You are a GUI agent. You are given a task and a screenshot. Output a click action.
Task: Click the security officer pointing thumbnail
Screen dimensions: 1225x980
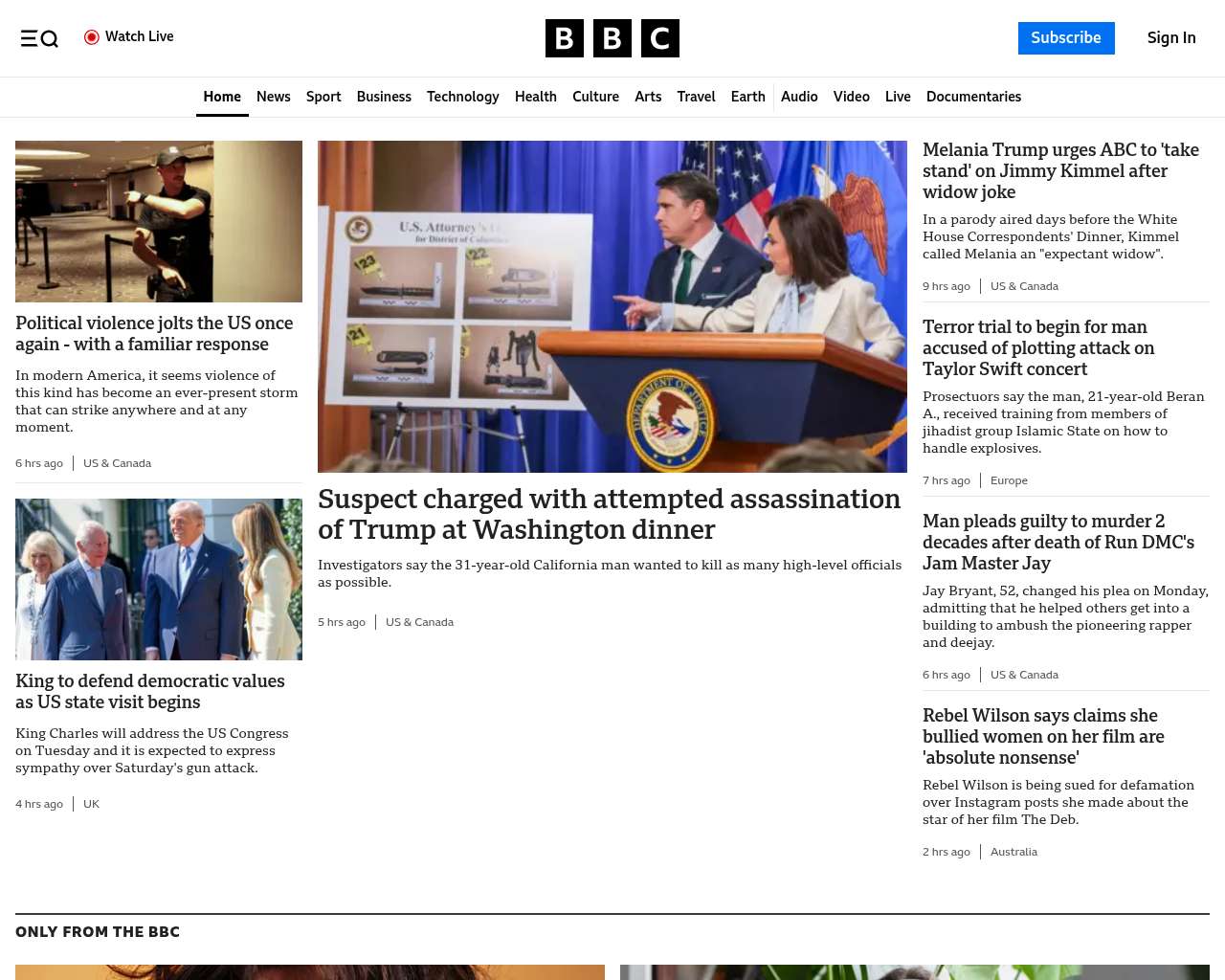tap(159, 221)
